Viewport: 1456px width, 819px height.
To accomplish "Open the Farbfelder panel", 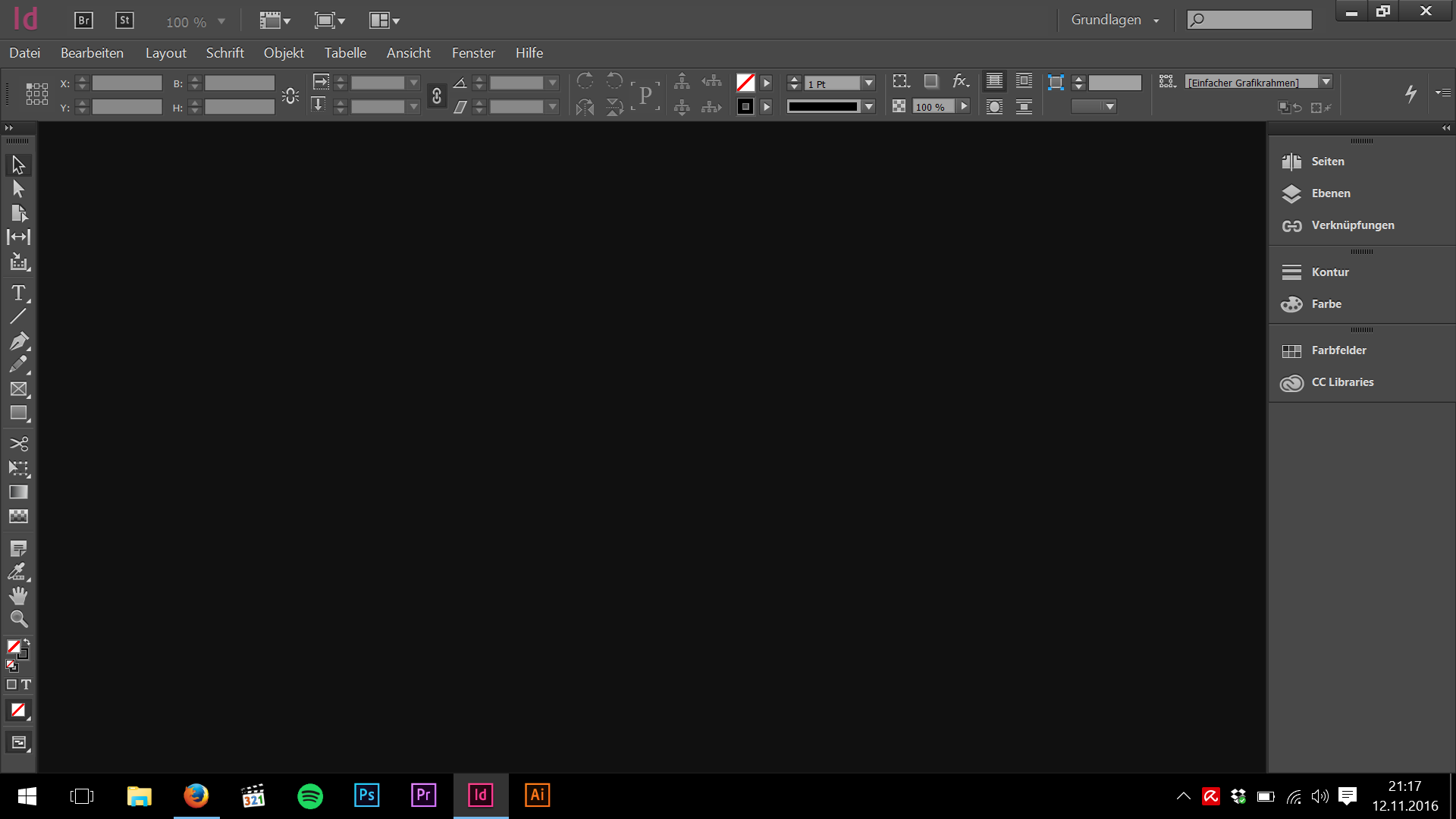I will point(1338,350).
